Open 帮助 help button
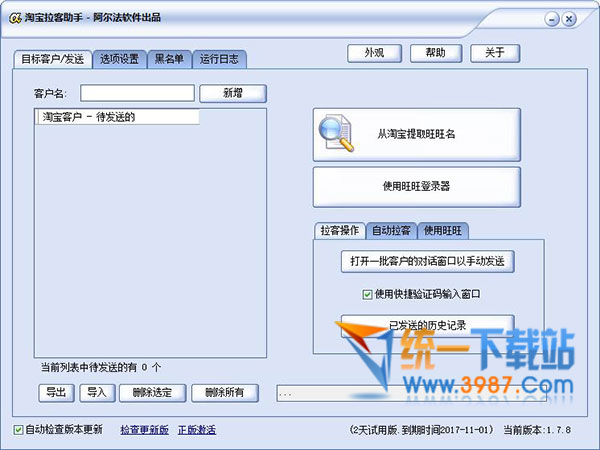This screenshot has width=600, height=450. 435,53
